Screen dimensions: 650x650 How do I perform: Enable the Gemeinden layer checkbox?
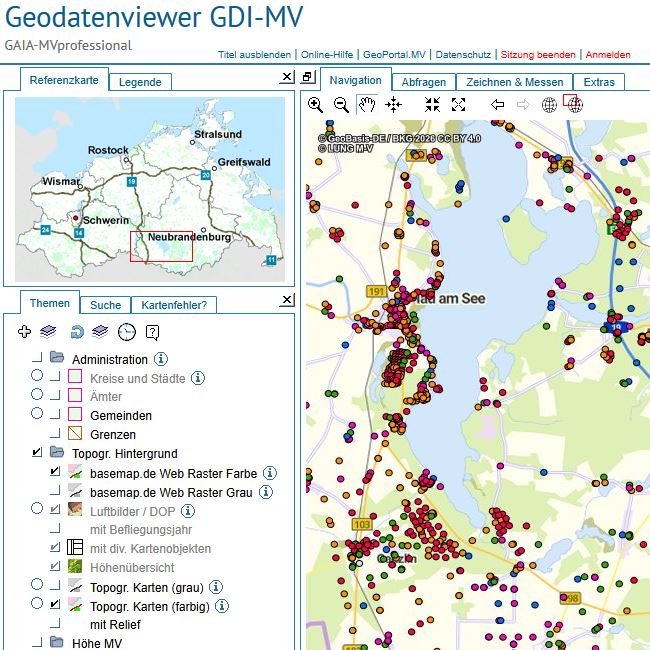(55, 414)
